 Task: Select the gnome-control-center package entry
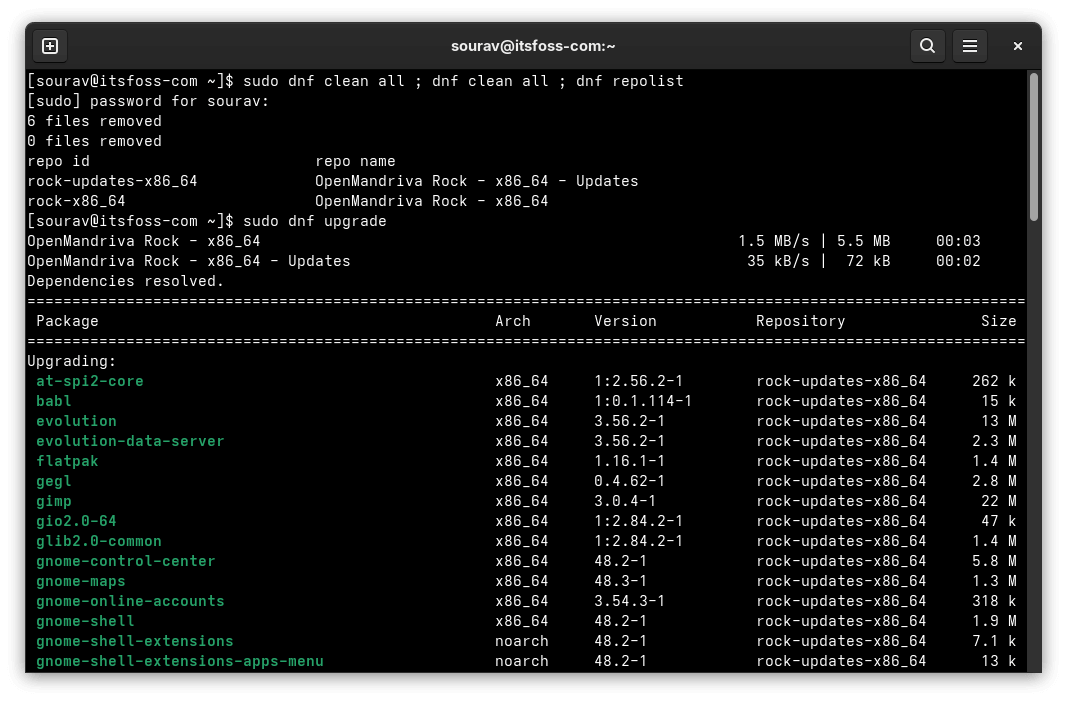[125, 561]
